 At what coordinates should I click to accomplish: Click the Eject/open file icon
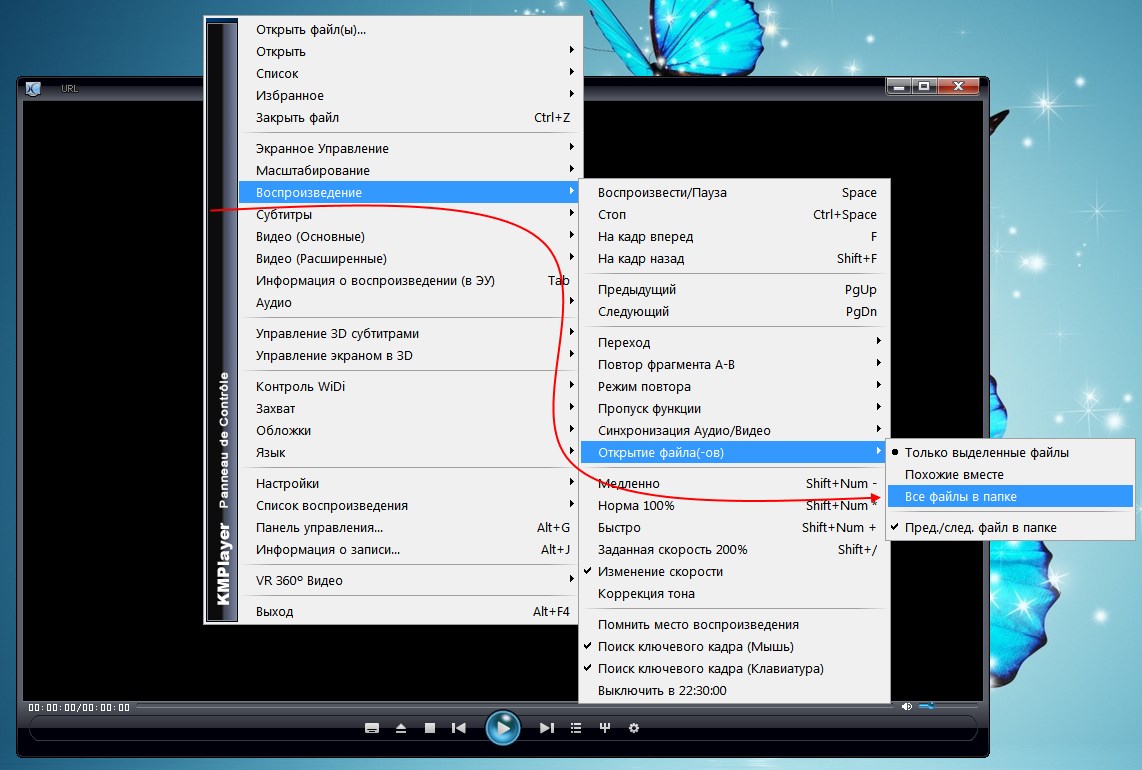pos(401,728)
